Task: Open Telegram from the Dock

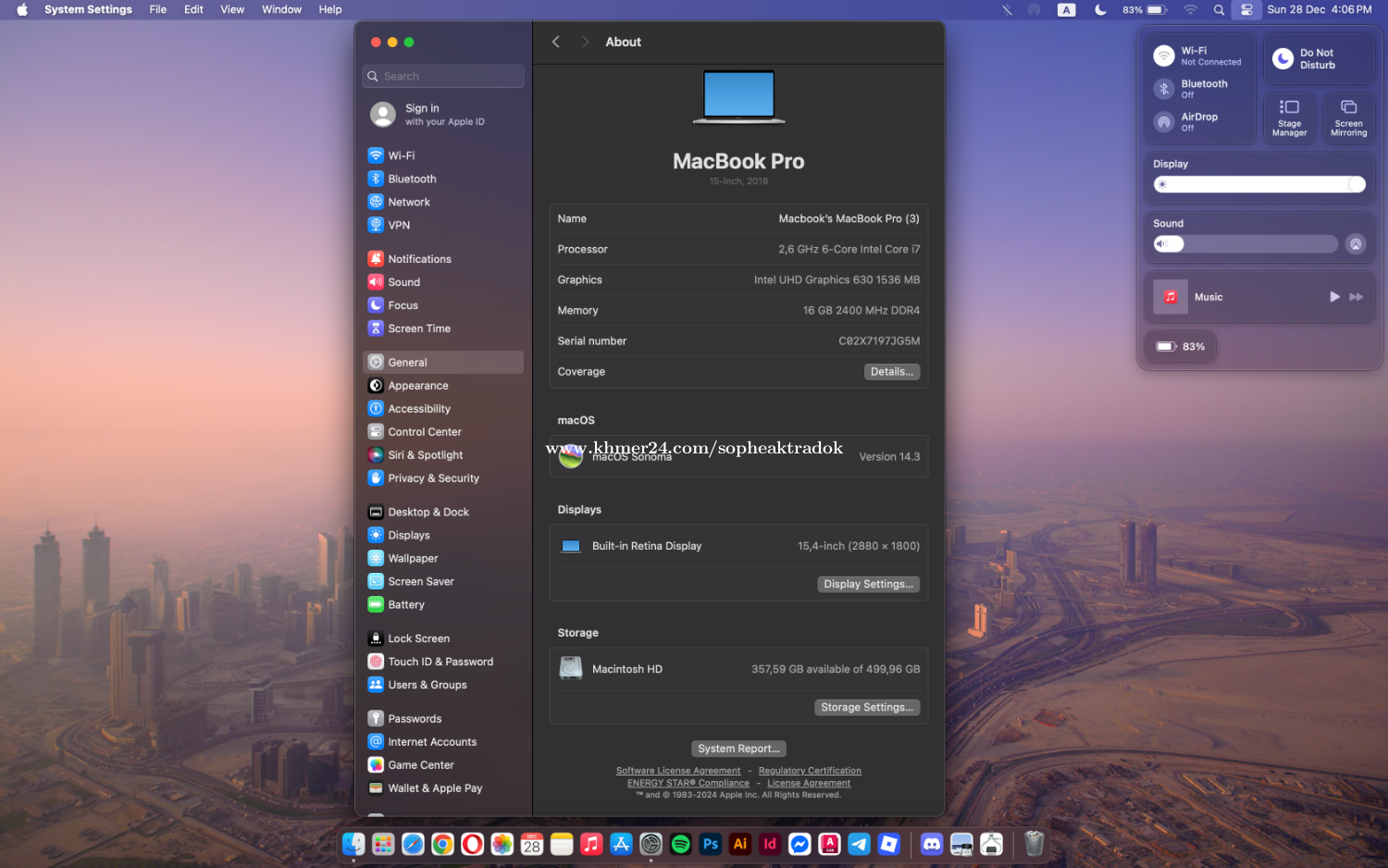Action: 859,844
